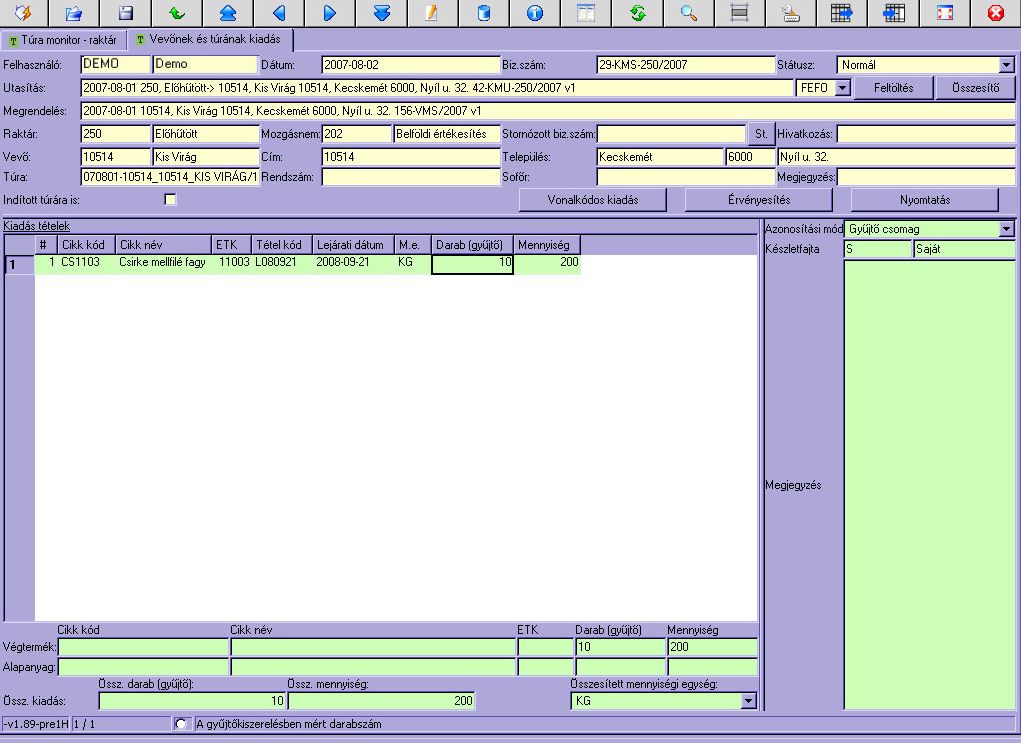Open the Azonosítási mód dropdown

pyautogui.click(x=1005, y=229)
